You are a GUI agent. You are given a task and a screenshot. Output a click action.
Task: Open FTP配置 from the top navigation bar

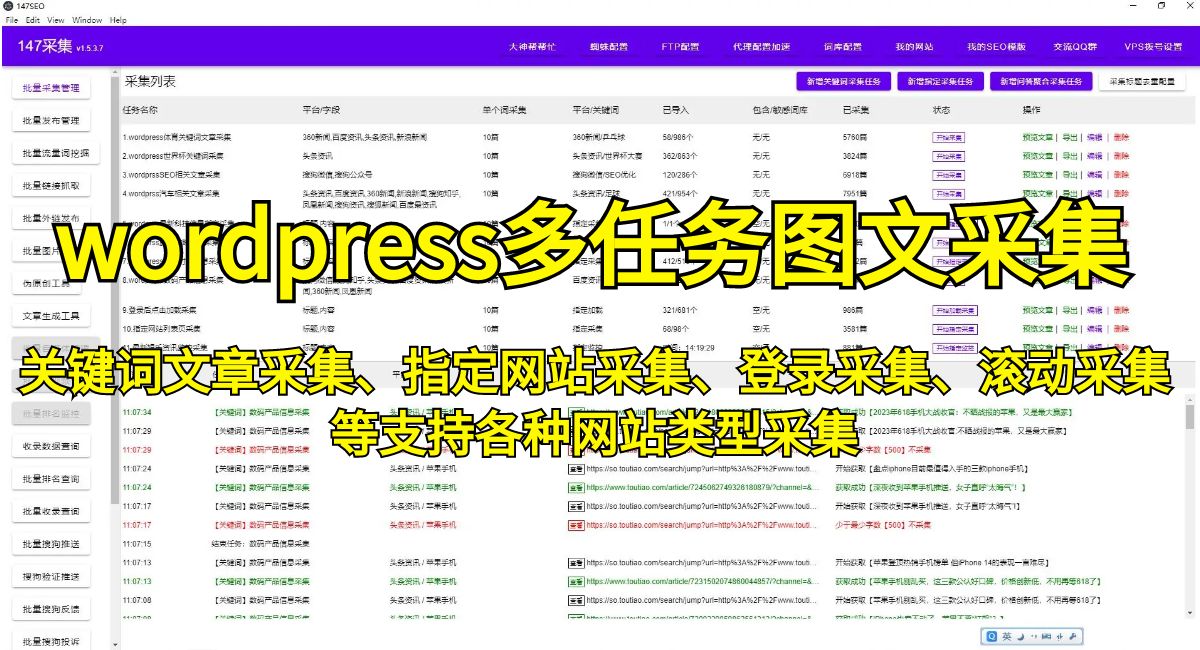tap(680, 46)
